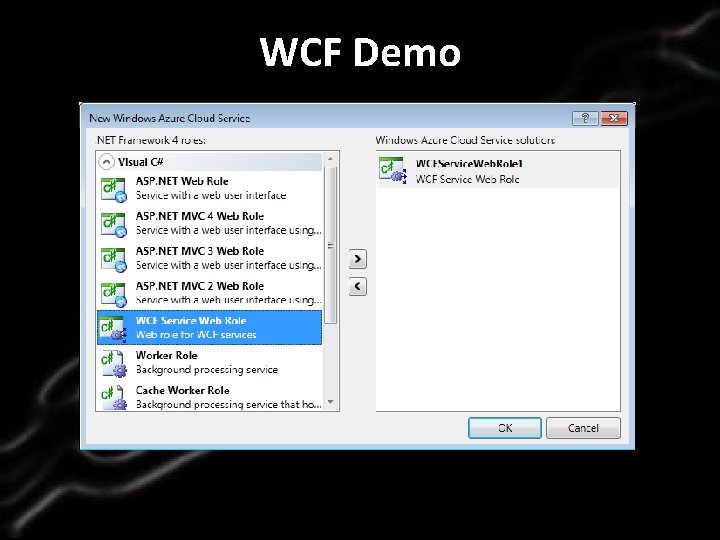Click 'Service with a web user interface' description
The width and height of the screenshot is (720, 540).
click(211, 196)
